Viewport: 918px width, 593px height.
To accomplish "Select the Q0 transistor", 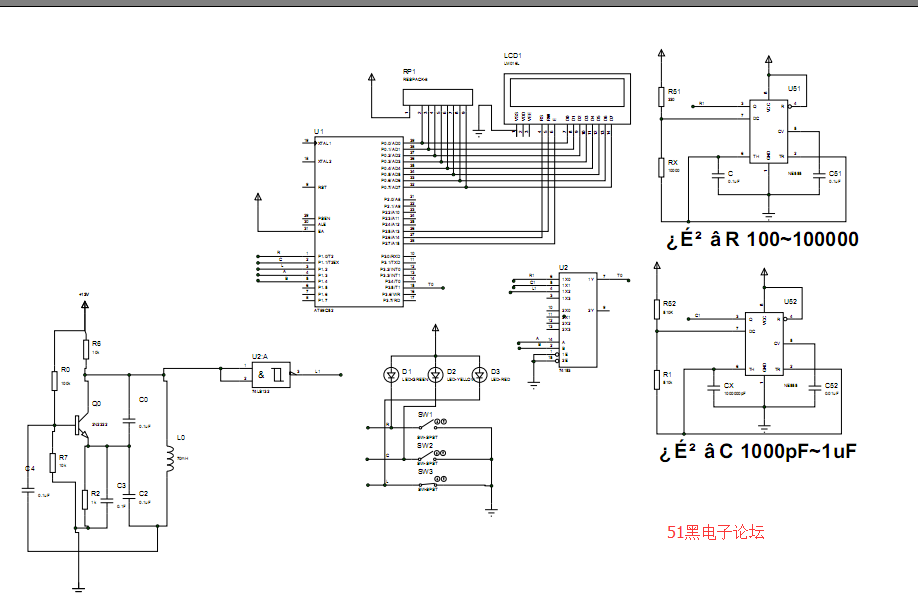I will coord(80,426).
